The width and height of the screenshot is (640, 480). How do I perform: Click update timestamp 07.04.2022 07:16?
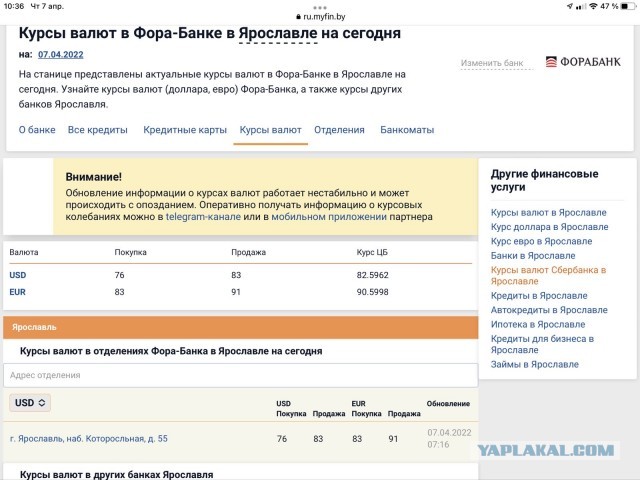449,438
